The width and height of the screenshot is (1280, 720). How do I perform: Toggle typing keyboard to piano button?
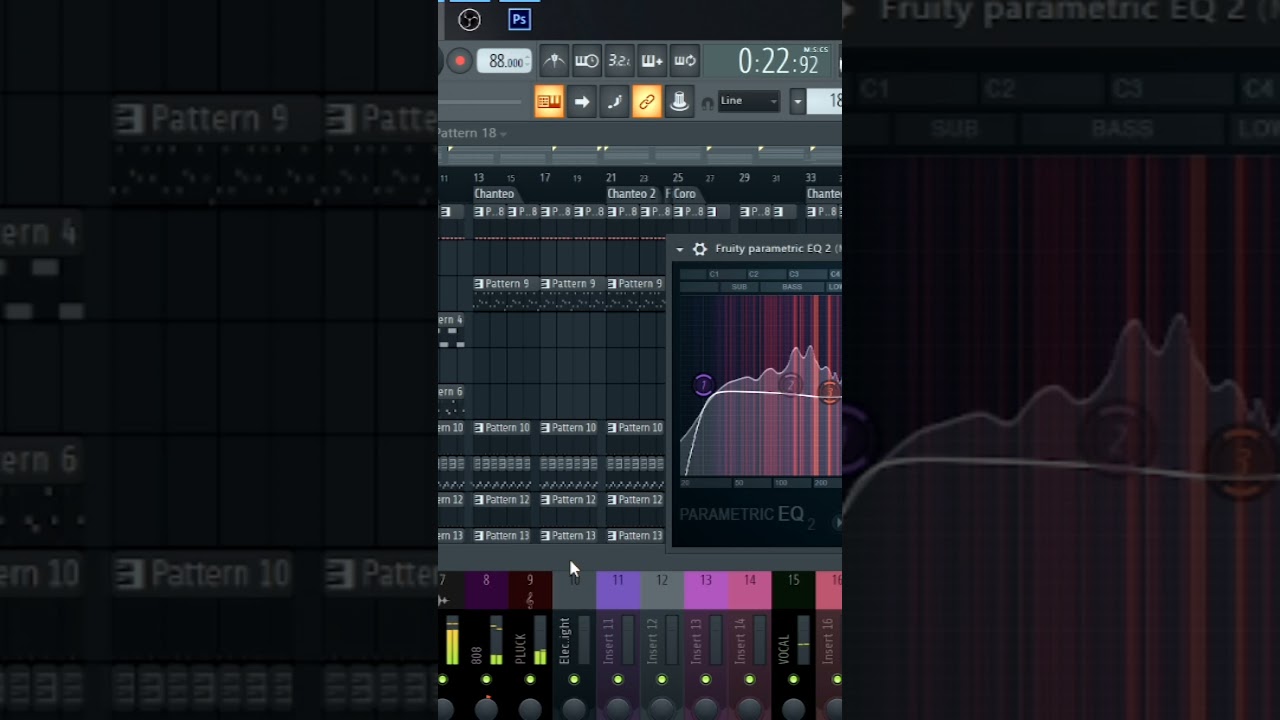click(x=549, y=101)
